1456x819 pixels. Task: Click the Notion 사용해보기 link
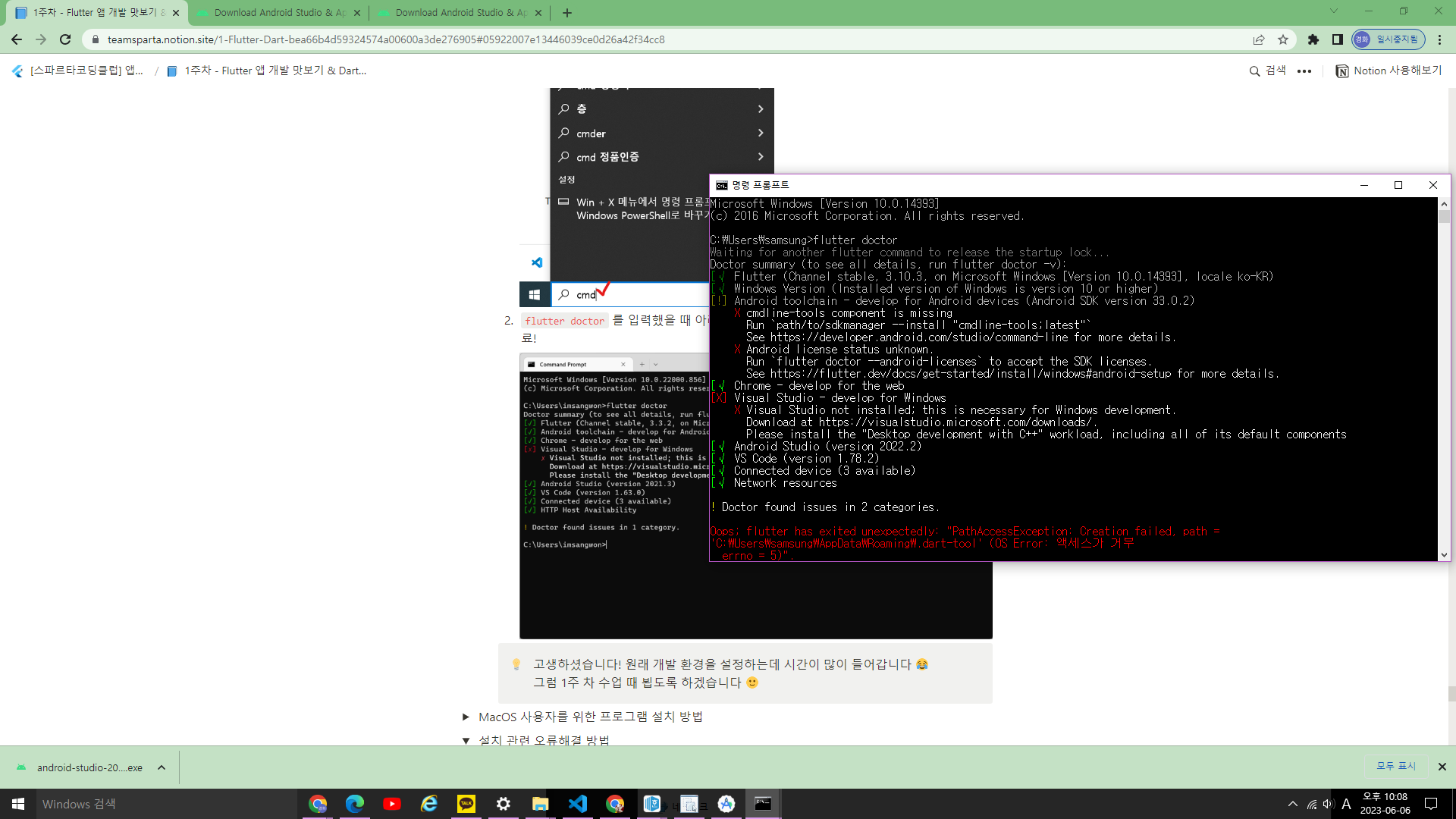(1389, 71)
